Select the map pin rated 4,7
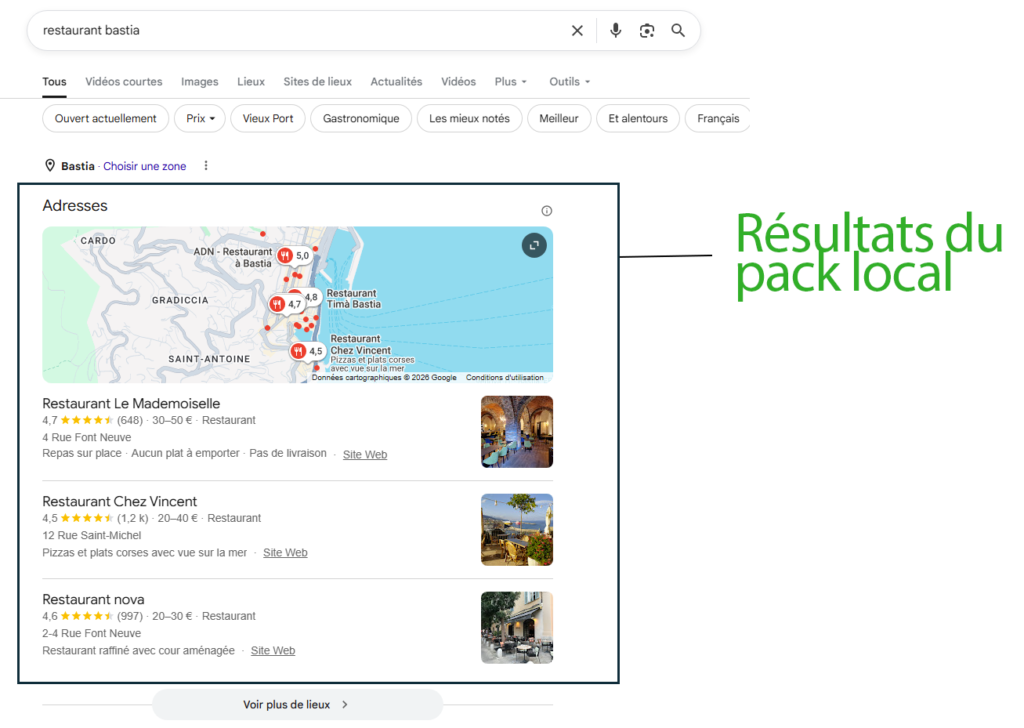This screenshot has height=728, width=1024. [286, 304]
